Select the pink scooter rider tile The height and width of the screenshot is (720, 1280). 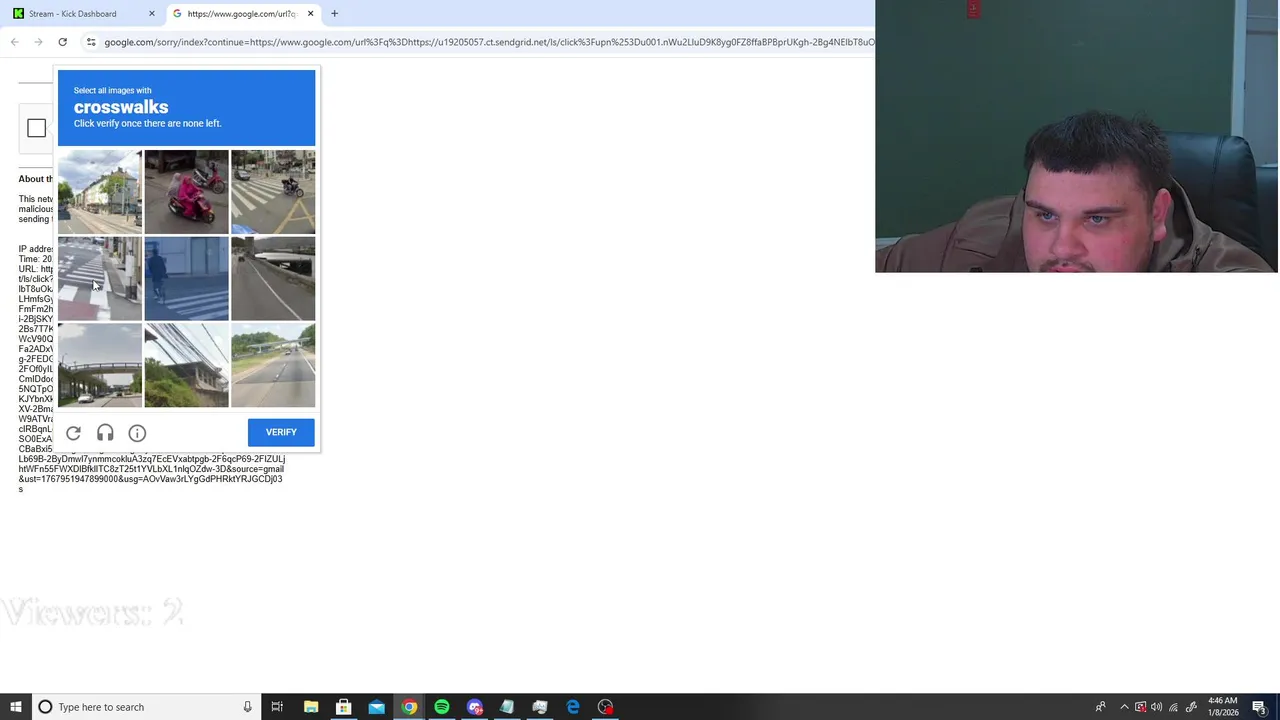click(186, 192)
